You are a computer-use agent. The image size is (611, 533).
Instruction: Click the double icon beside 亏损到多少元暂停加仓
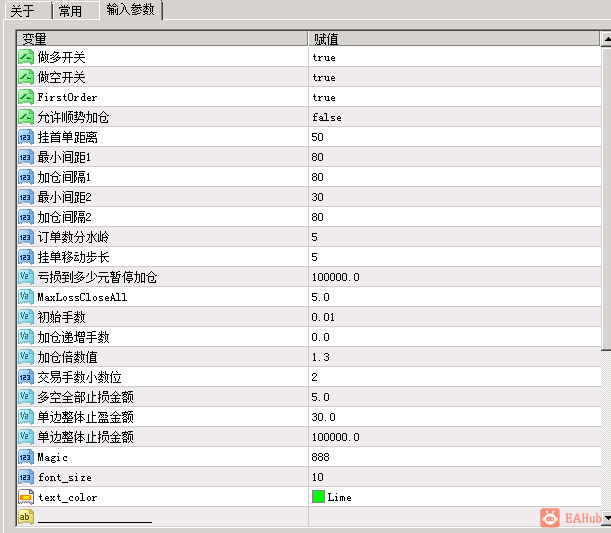[26, 277]
